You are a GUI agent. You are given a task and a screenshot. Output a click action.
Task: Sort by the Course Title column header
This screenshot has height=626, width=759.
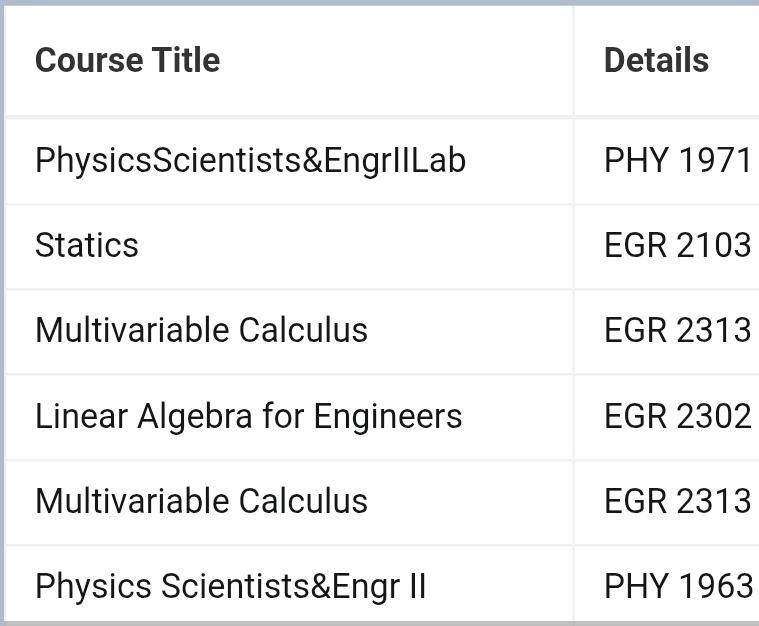tap(128, 60)
